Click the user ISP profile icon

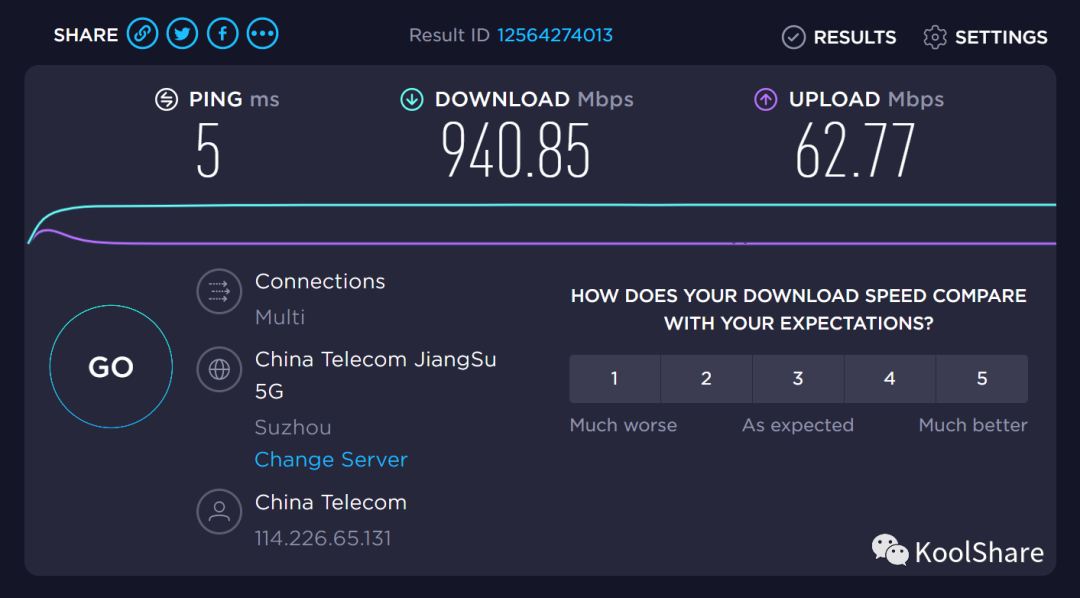(x=219, y=512)
